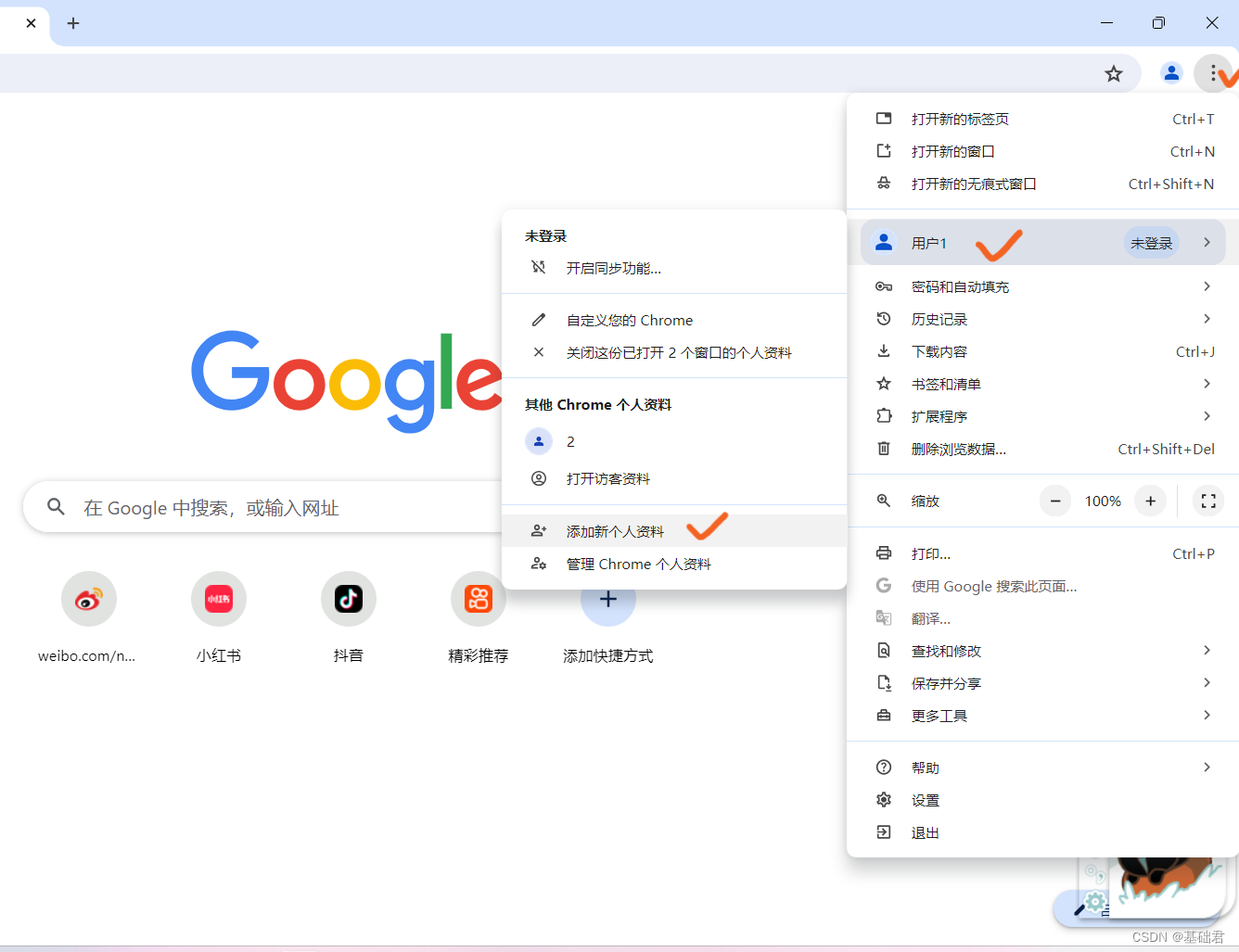Image resolution: width=1239 pixels, height=952 pixels.
Task: Click the 缩放 magnifier icon
Action: [884, 501]
